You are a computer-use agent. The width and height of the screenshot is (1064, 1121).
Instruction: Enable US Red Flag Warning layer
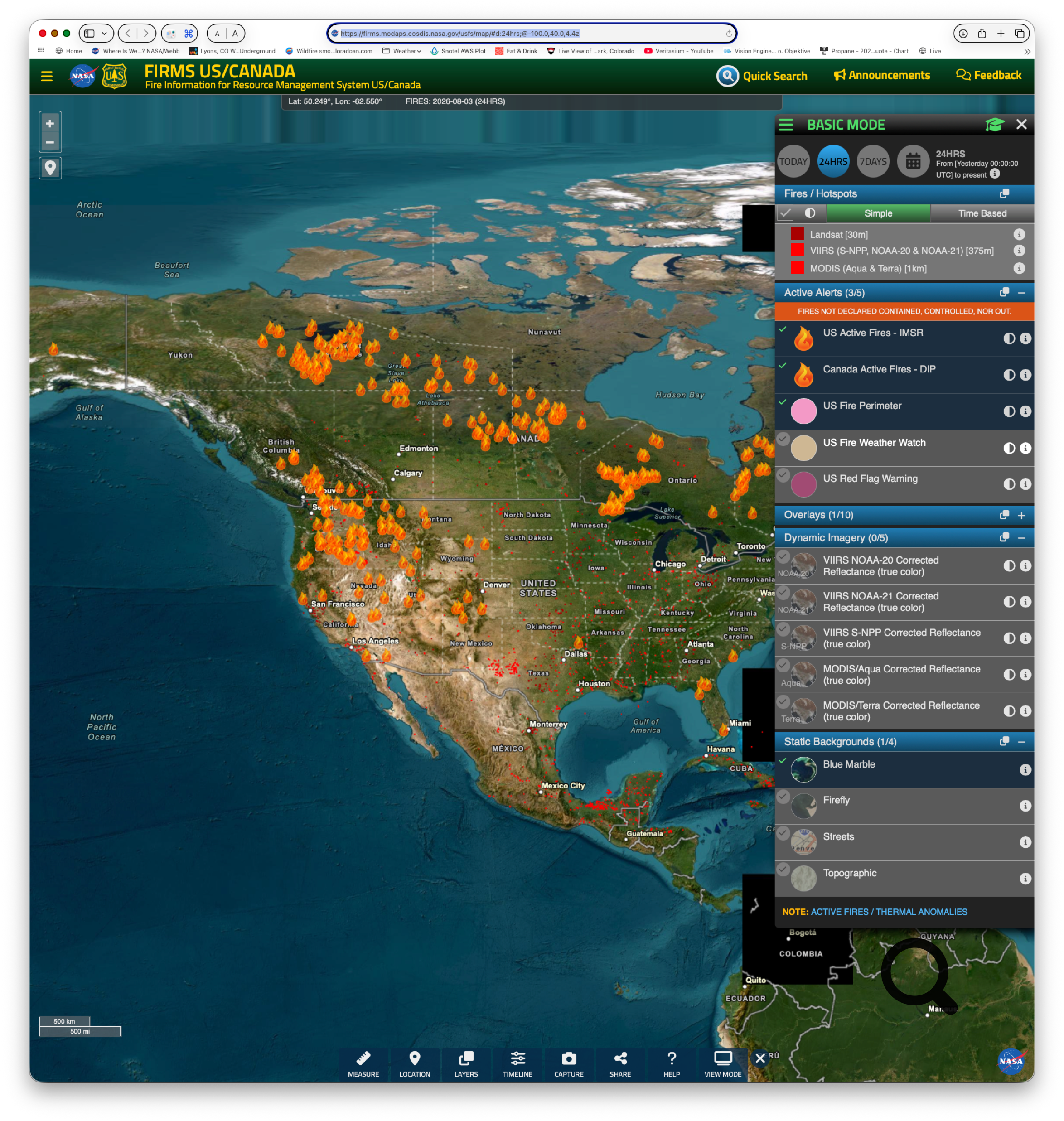[x=783, y=474]
